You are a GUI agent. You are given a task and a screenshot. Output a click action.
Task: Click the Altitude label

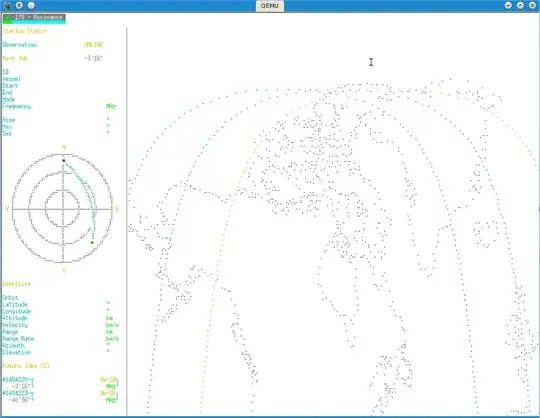pos(15,318)
